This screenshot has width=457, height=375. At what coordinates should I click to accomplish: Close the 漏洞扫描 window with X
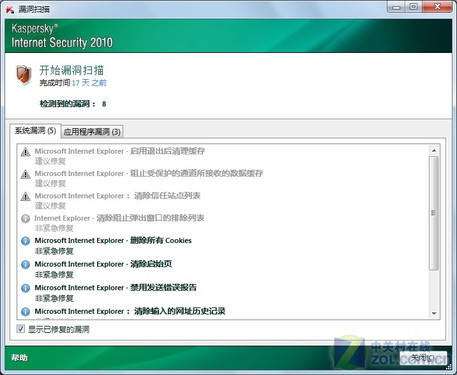click(x=437, y=7)
